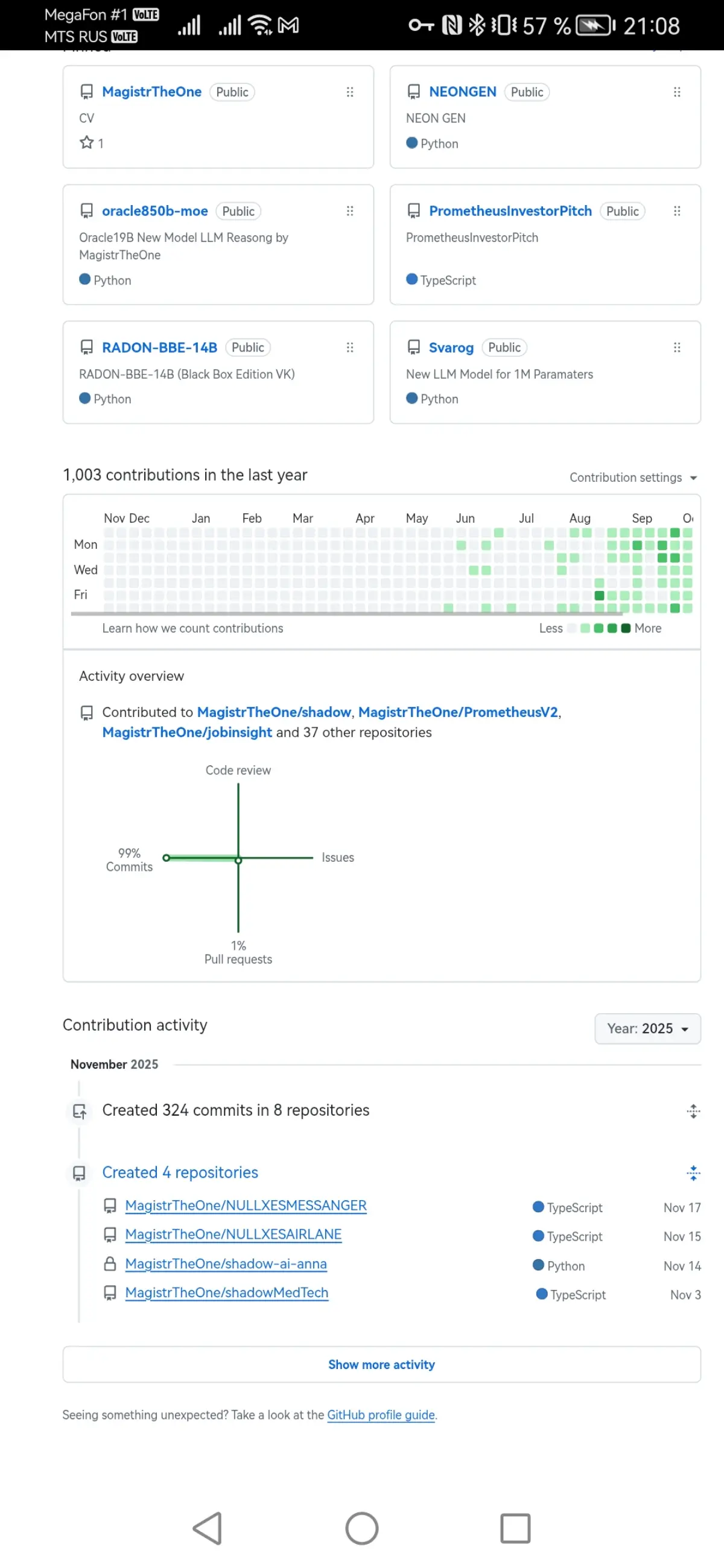Click the light green legend swatch
The image size is (724, 1568).
coord(585,628)
